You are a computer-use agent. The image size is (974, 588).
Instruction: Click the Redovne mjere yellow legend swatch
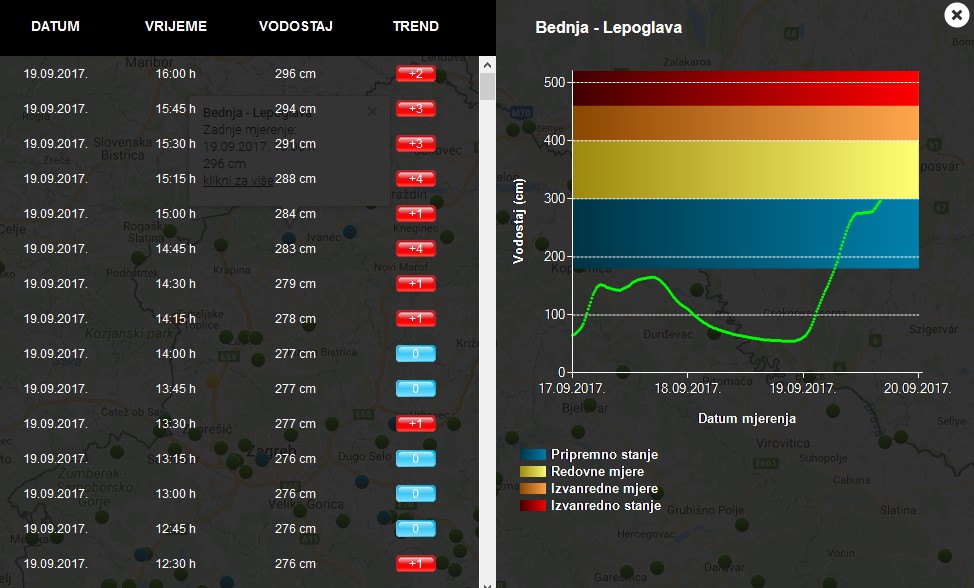point(533,472)
